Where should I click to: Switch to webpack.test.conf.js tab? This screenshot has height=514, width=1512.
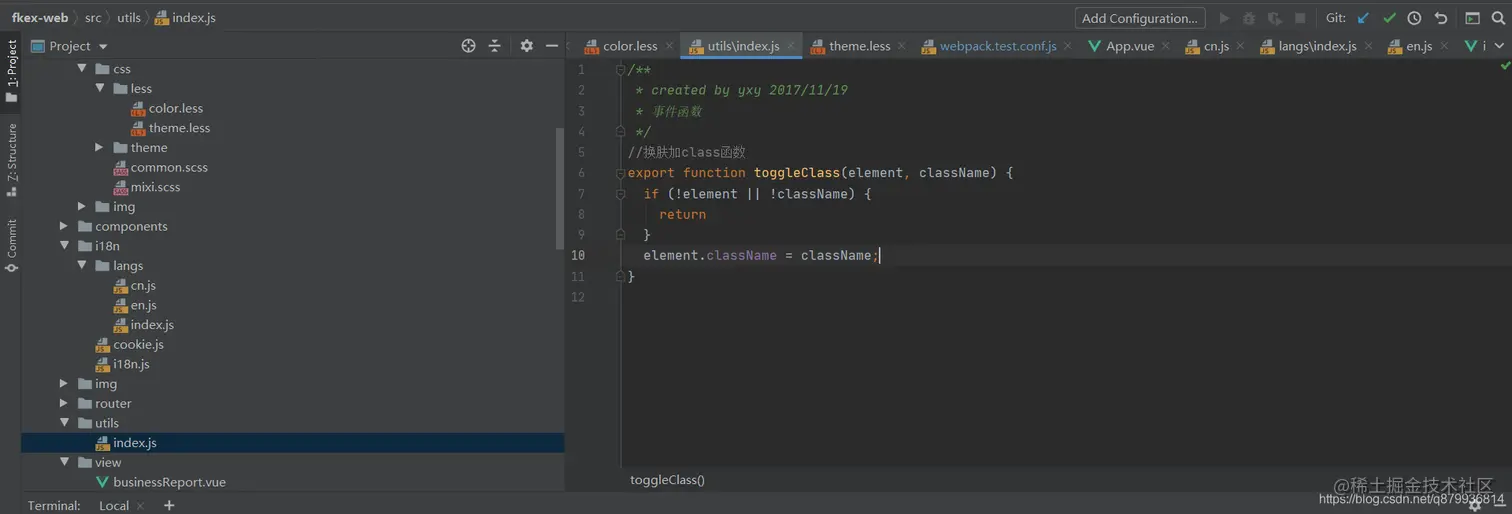coord(998,46)
